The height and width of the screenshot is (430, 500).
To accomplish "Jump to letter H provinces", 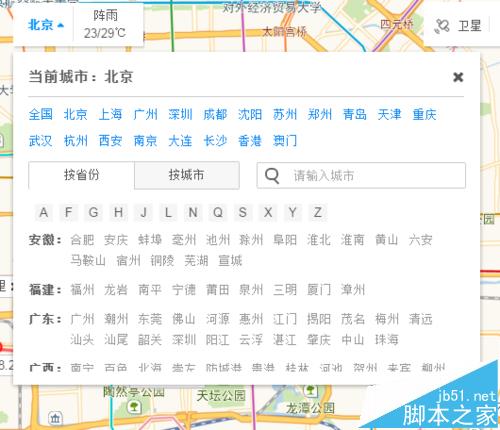I will (x=118, y=212).
